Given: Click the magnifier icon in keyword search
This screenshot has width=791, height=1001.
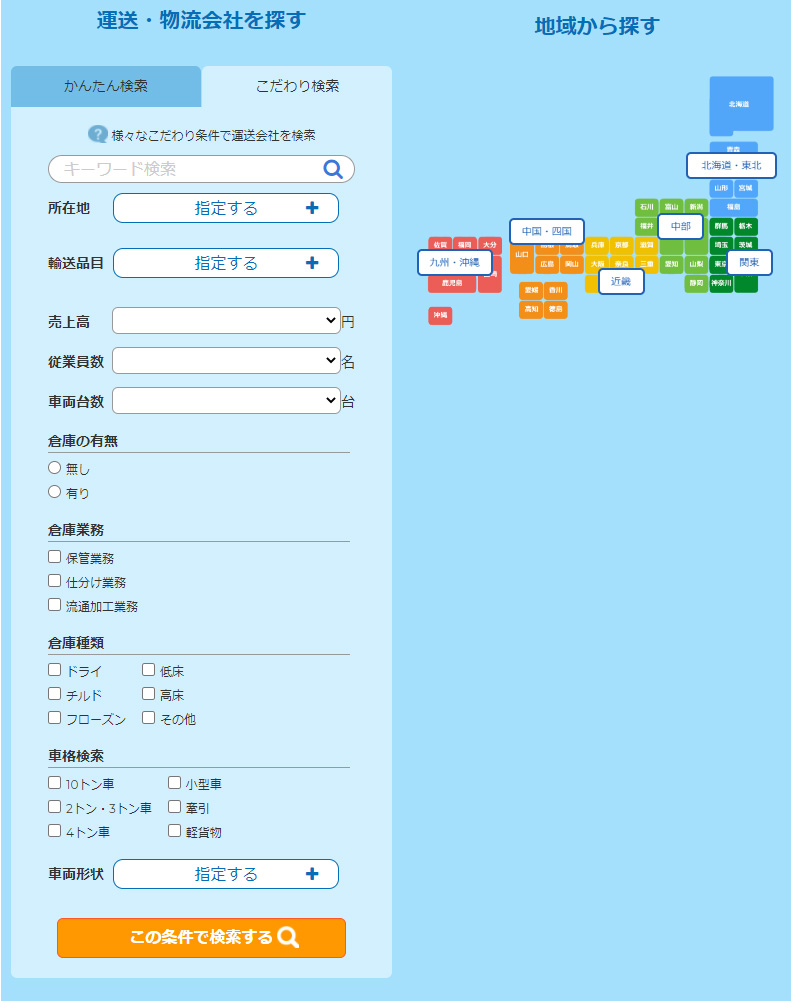Looking at the screenshot, I should point(333,169).
